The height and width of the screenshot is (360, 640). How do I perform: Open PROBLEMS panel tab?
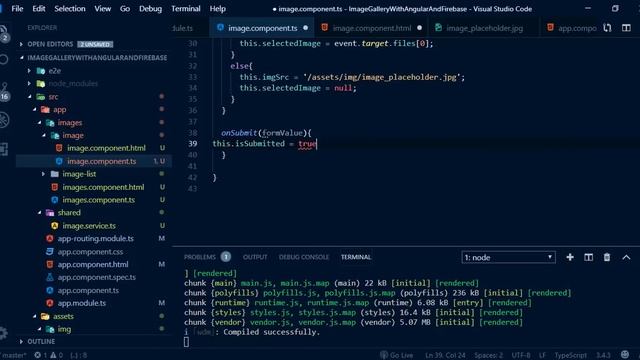[207, 257]
